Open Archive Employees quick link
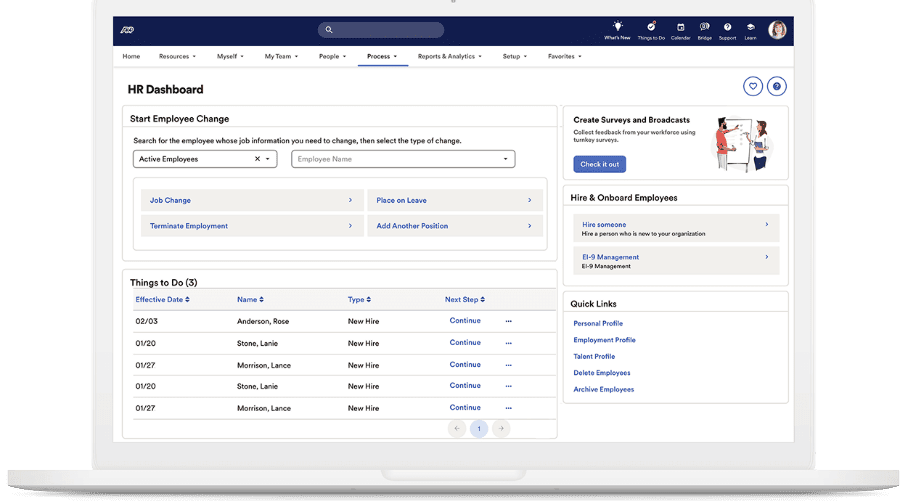Screen dimensions: 900x501 (x=603, y=390)
